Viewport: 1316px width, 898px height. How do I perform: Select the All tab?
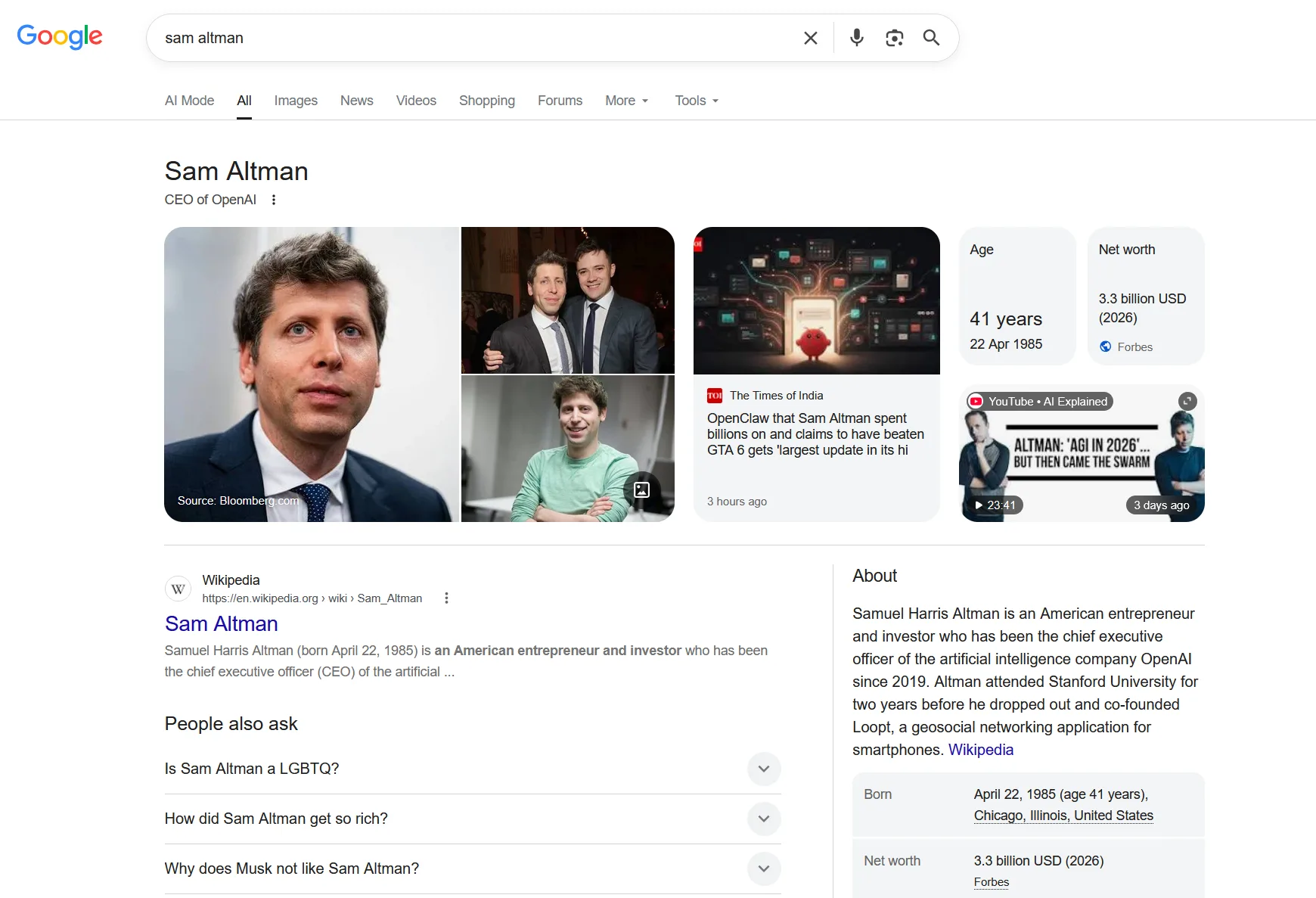(x=244, y=101)
